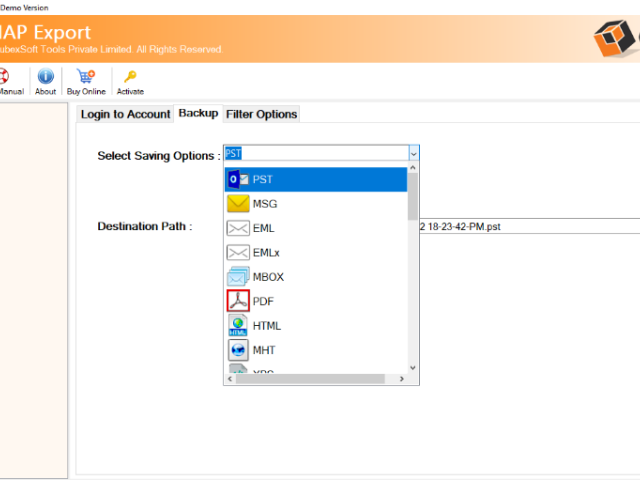The width and height of the screenshot is (640, 480).
Task: Click the PDF Acrobat icon
Action: click(x=238, y=301)
